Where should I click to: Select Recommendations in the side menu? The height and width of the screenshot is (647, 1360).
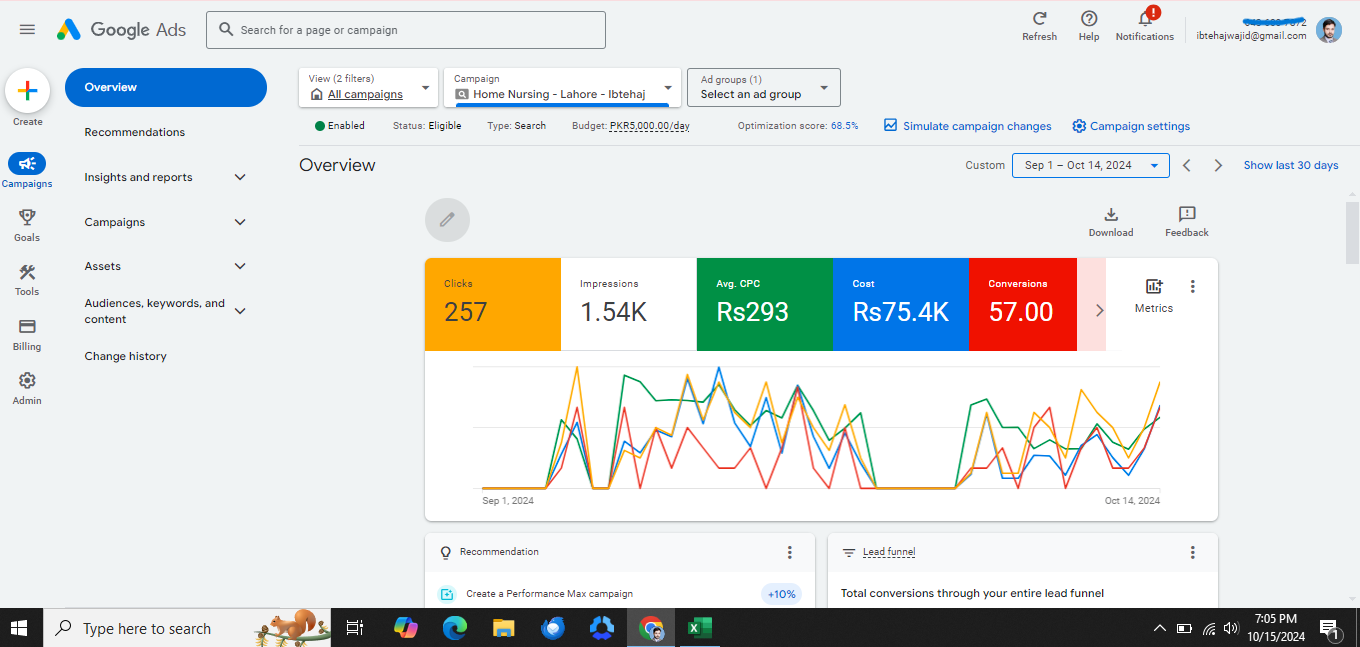coord(135,132)
